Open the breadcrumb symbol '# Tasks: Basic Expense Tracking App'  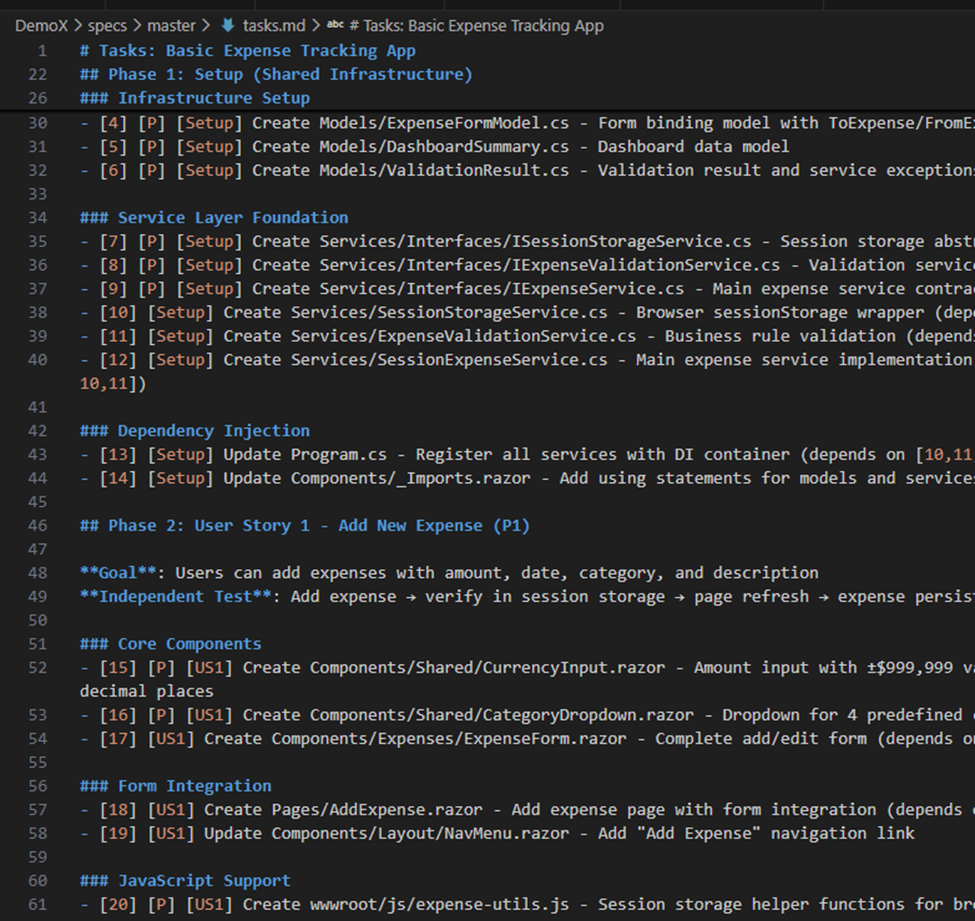click(476, 25)
